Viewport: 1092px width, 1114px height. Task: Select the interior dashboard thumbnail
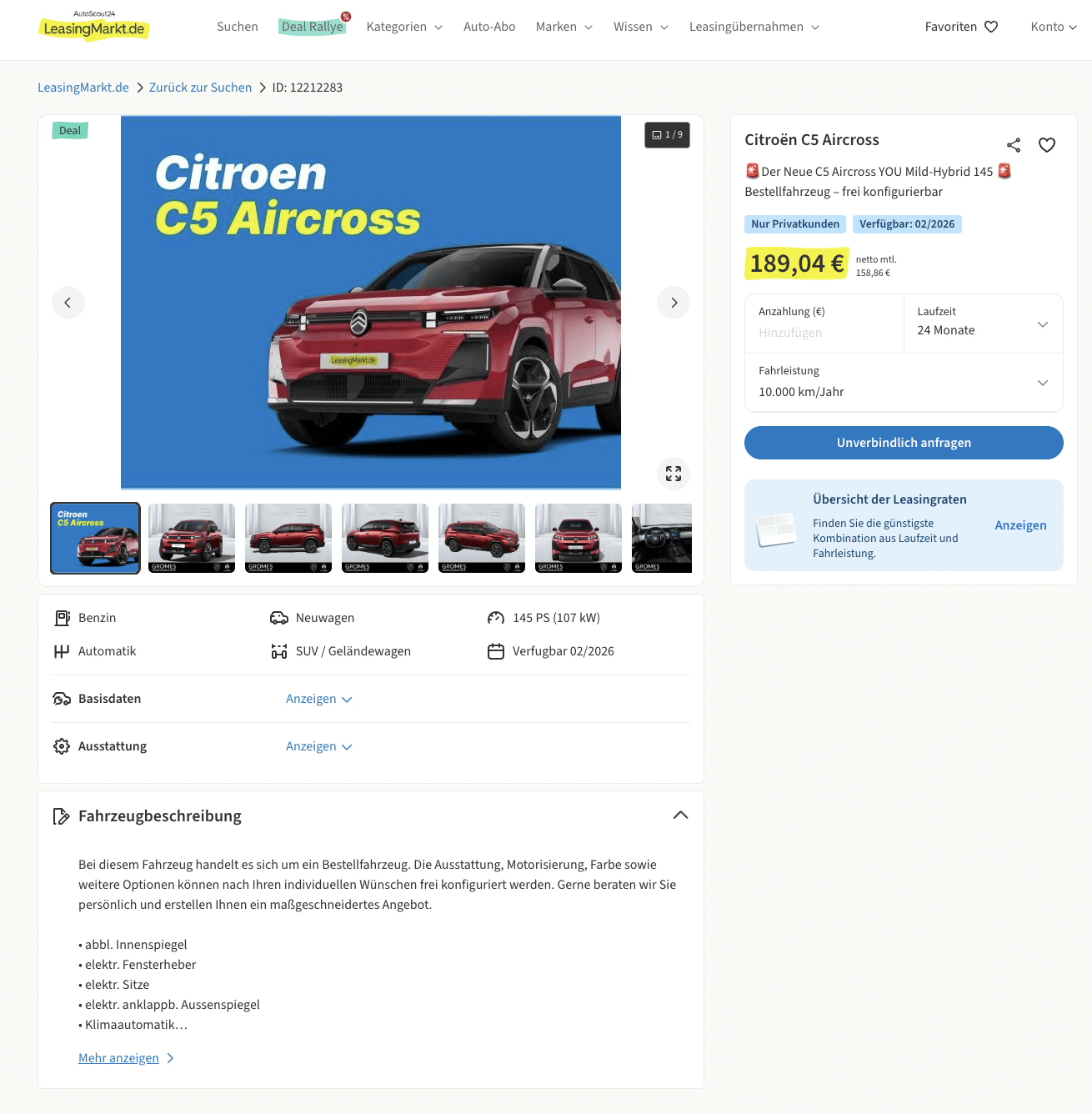[x=662, y=538]
